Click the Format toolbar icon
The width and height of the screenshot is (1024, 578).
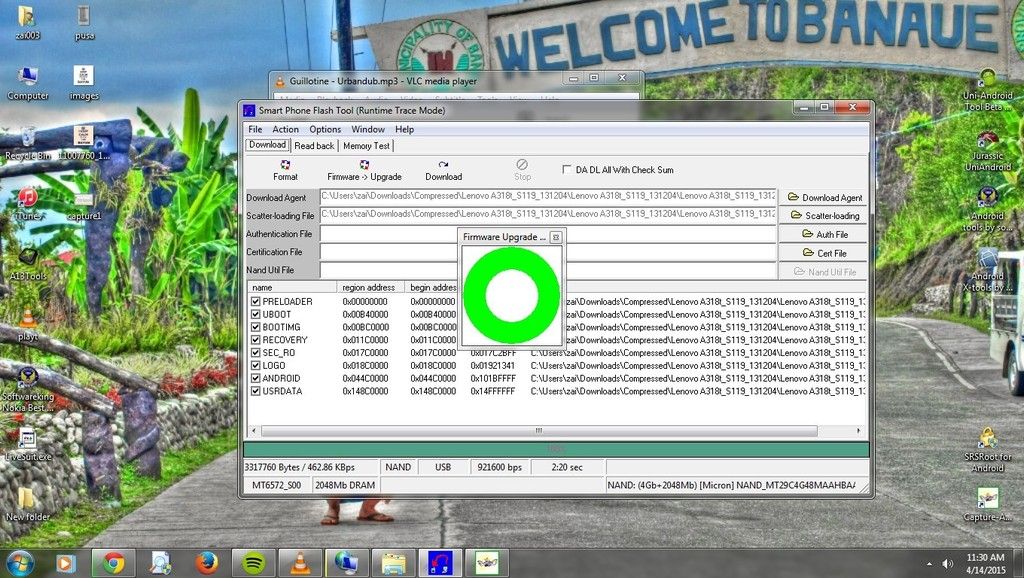pyautogui.click(x=285, y=169)
